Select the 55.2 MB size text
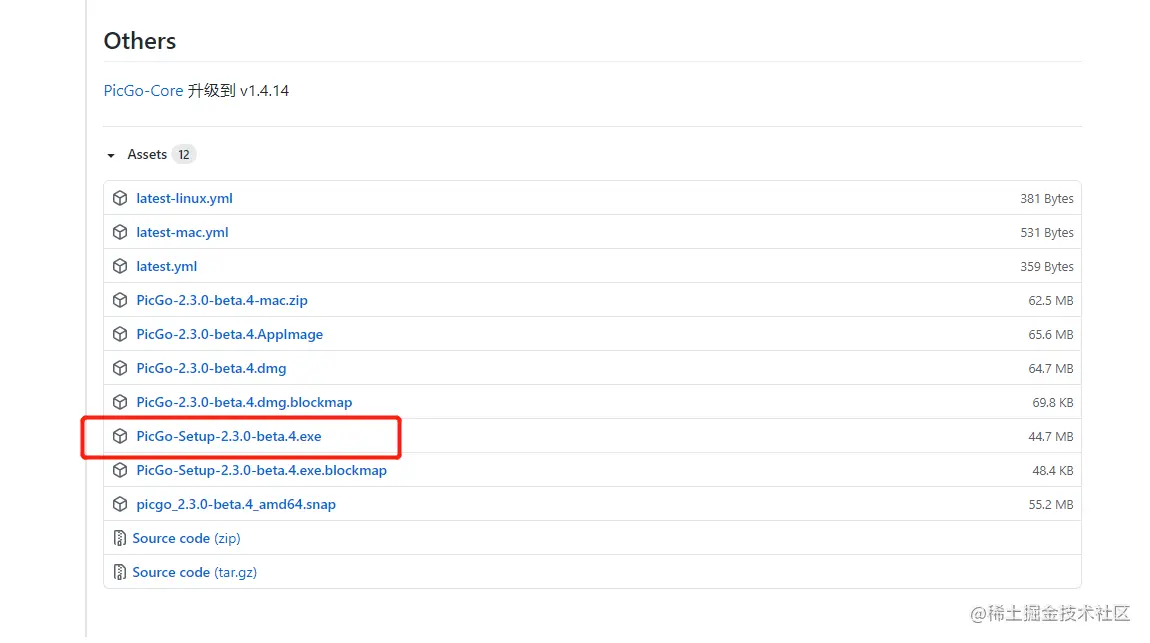1150x643 pixels. click(1050, 505)
